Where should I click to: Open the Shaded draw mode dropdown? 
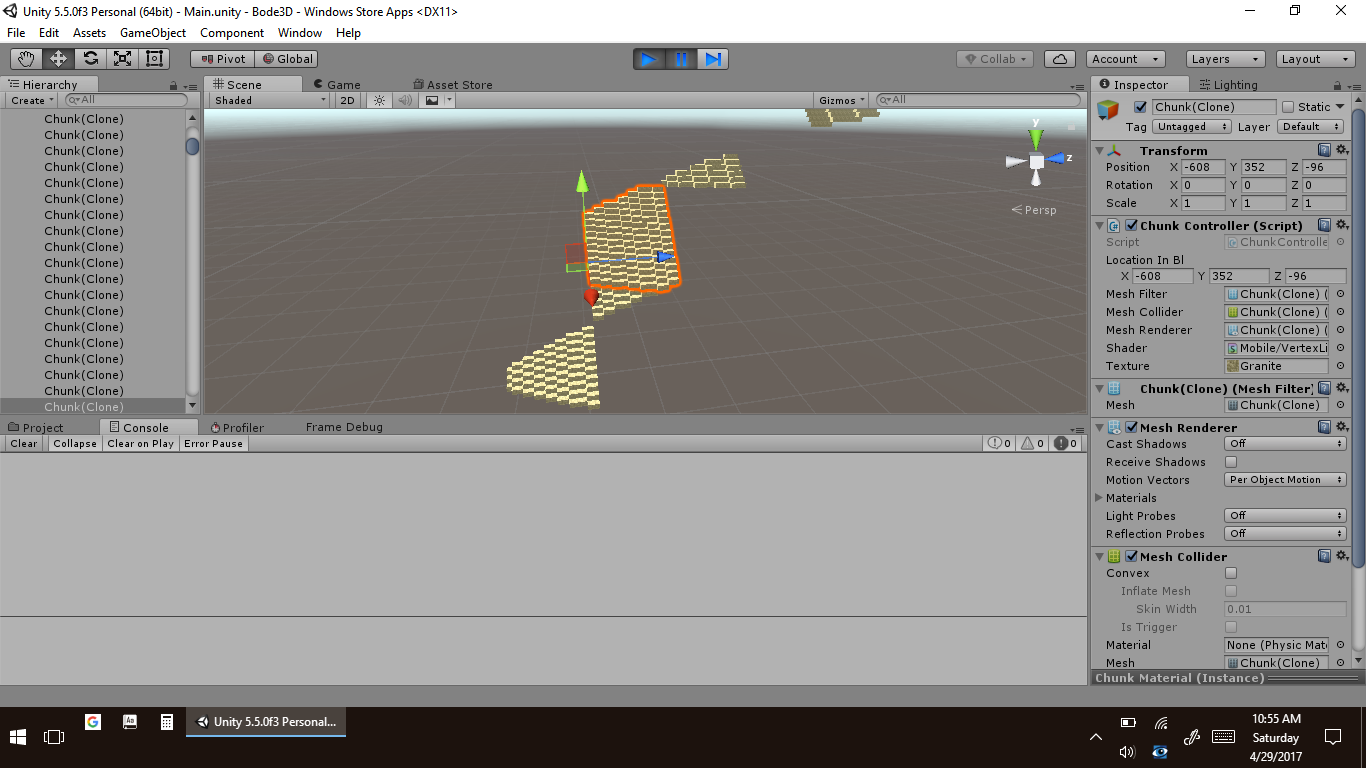tap(269, 100)
